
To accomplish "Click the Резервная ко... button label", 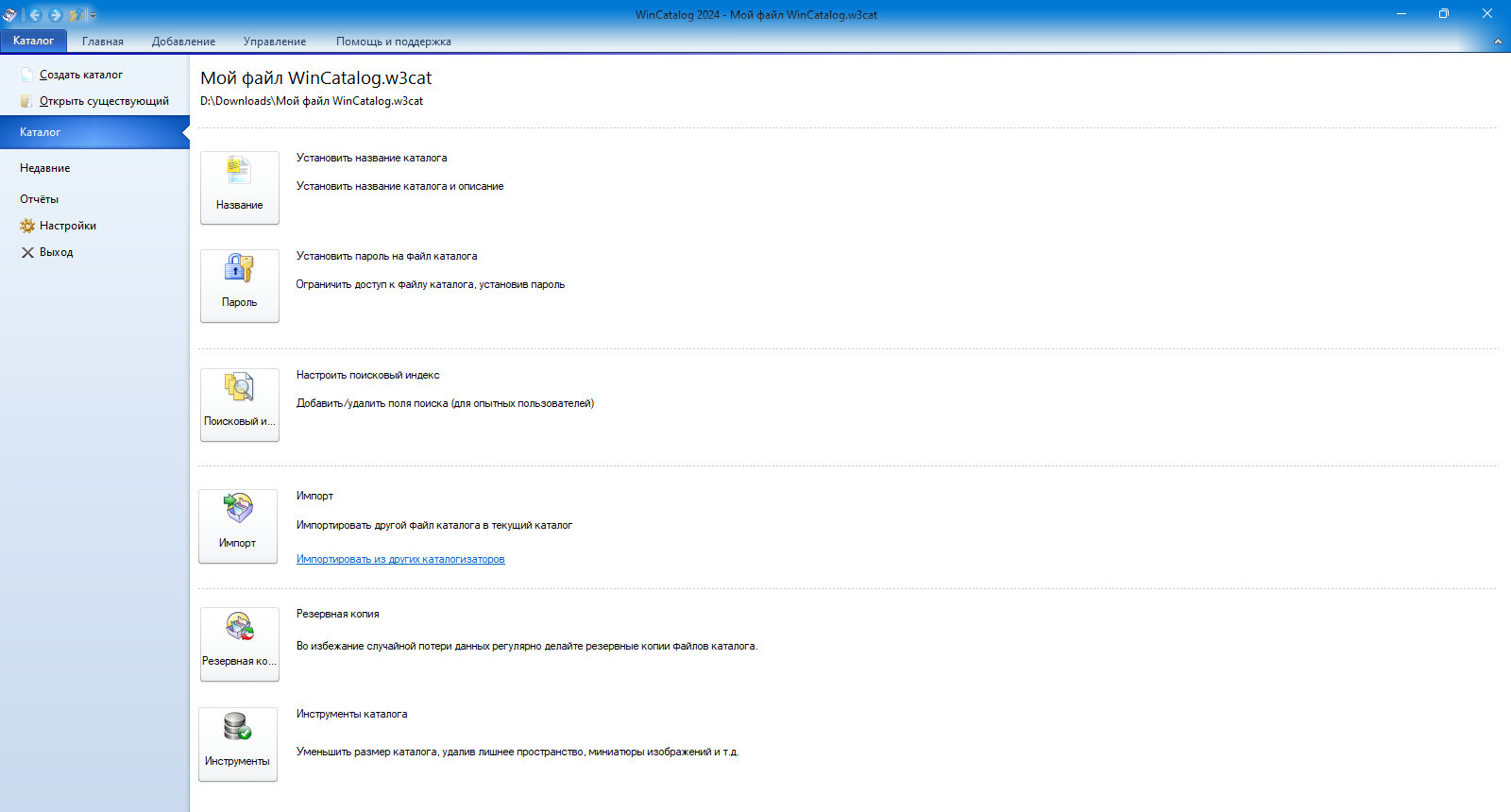I will pyautogui.click(x=240, y=661).
